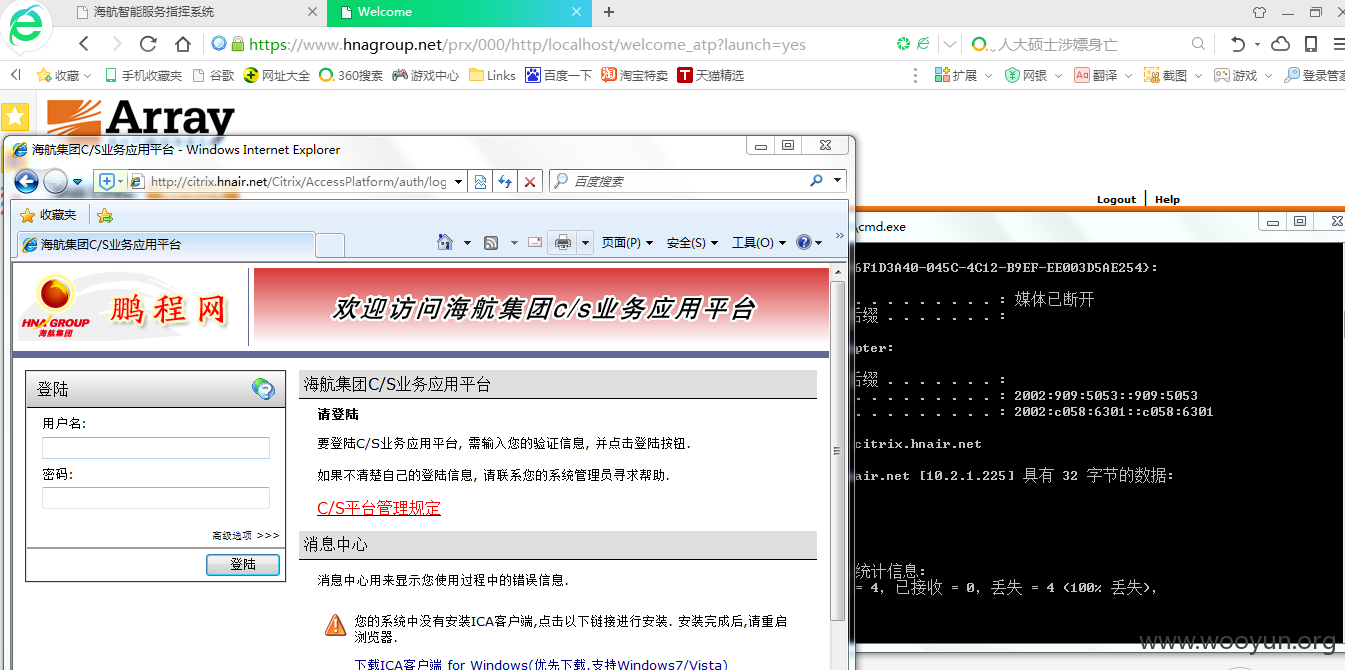Open a new blank IE tab
The image size is (1345, 670).
[330, 245]
